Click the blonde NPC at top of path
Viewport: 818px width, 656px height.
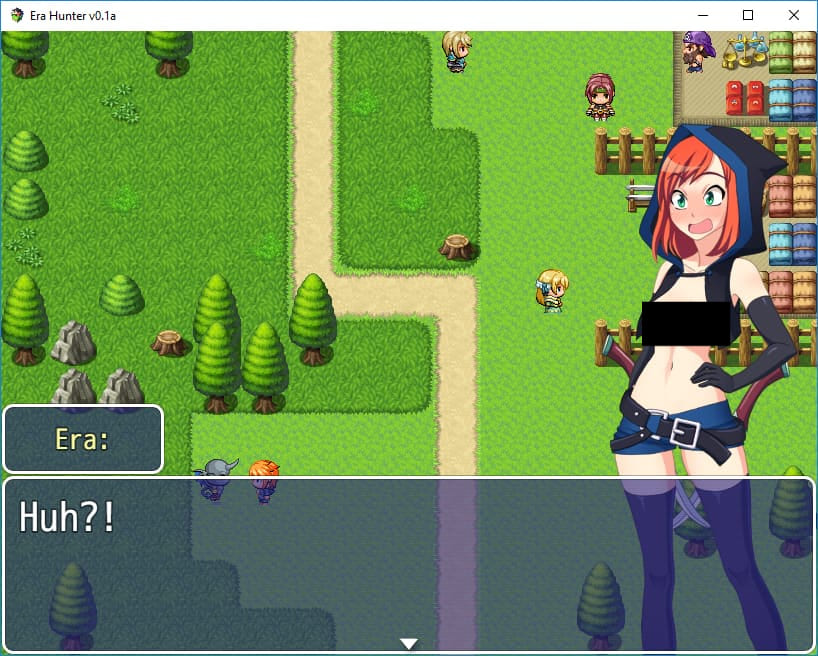coord(457,51)
